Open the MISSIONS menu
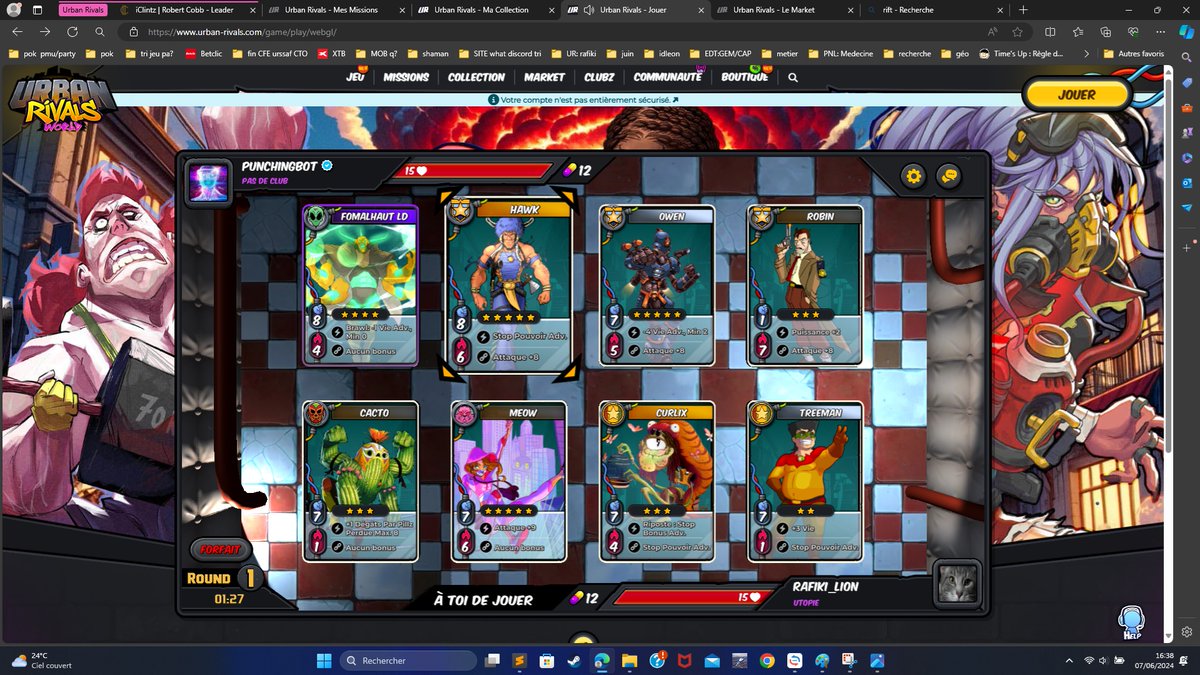 [x=406, y=77]
